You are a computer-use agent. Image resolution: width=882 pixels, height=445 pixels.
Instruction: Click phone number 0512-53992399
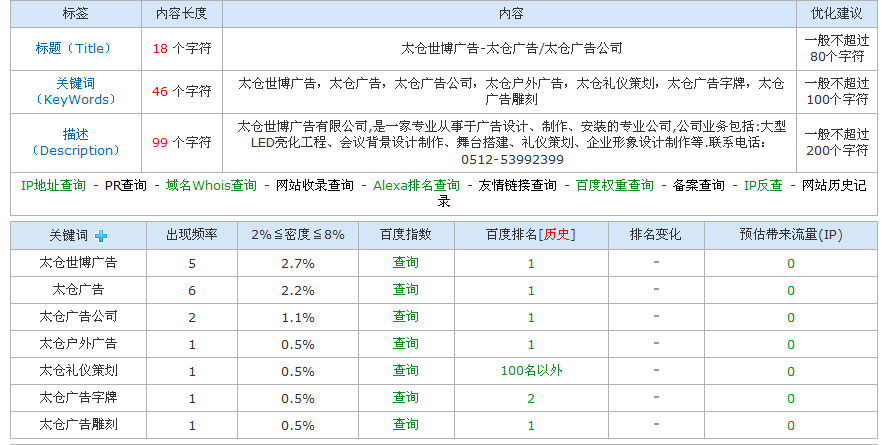coord(512,160)
